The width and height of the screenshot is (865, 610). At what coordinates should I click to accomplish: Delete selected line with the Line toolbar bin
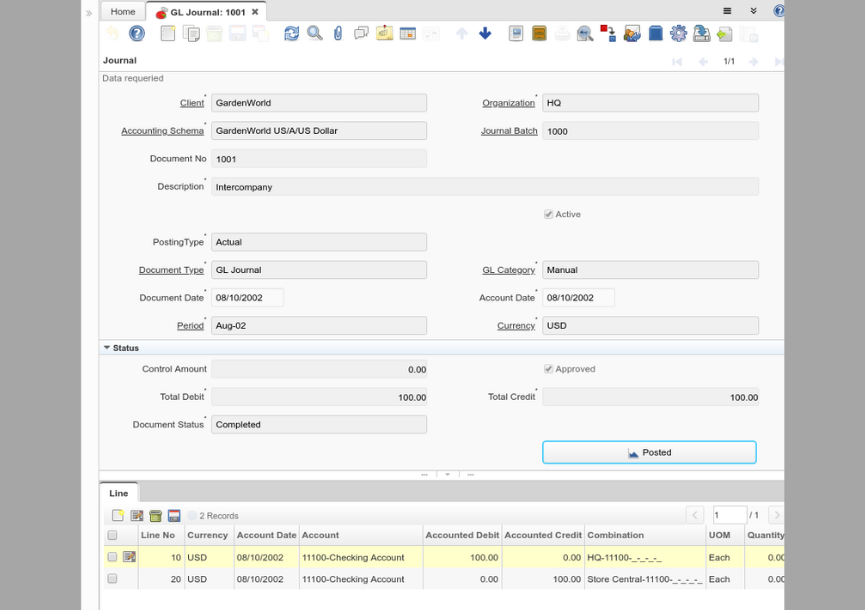click(x=156, y=516)
